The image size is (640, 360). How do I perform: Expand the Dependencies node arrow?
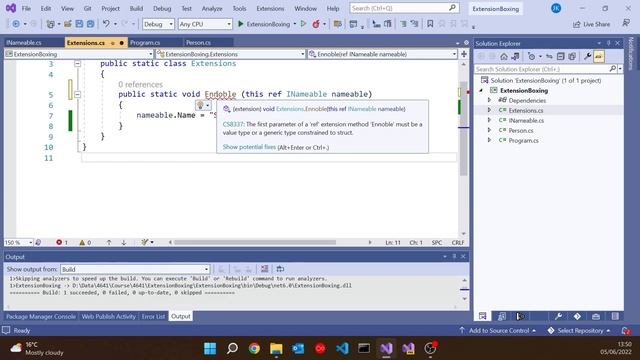[x=489, y=100]
